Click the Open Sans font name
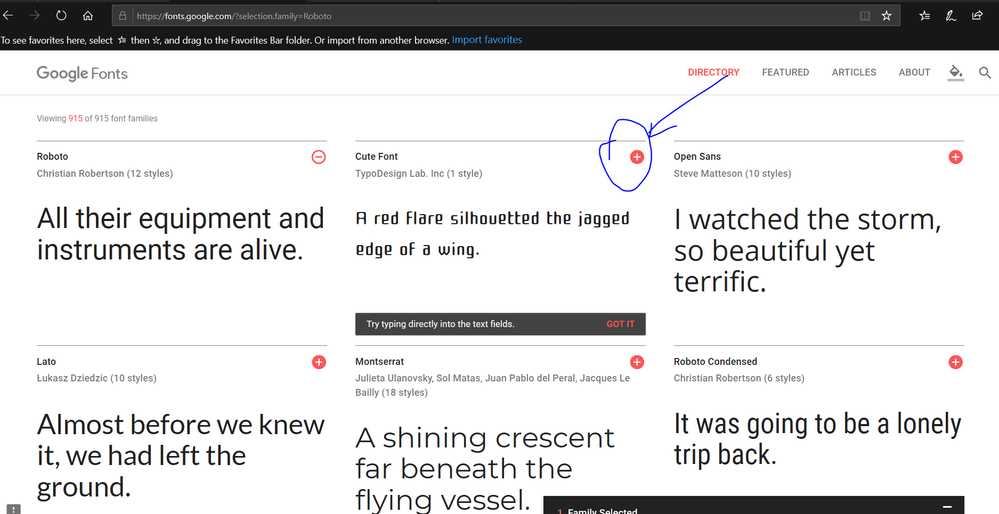 pyautogui.click(x=697, y=157)
